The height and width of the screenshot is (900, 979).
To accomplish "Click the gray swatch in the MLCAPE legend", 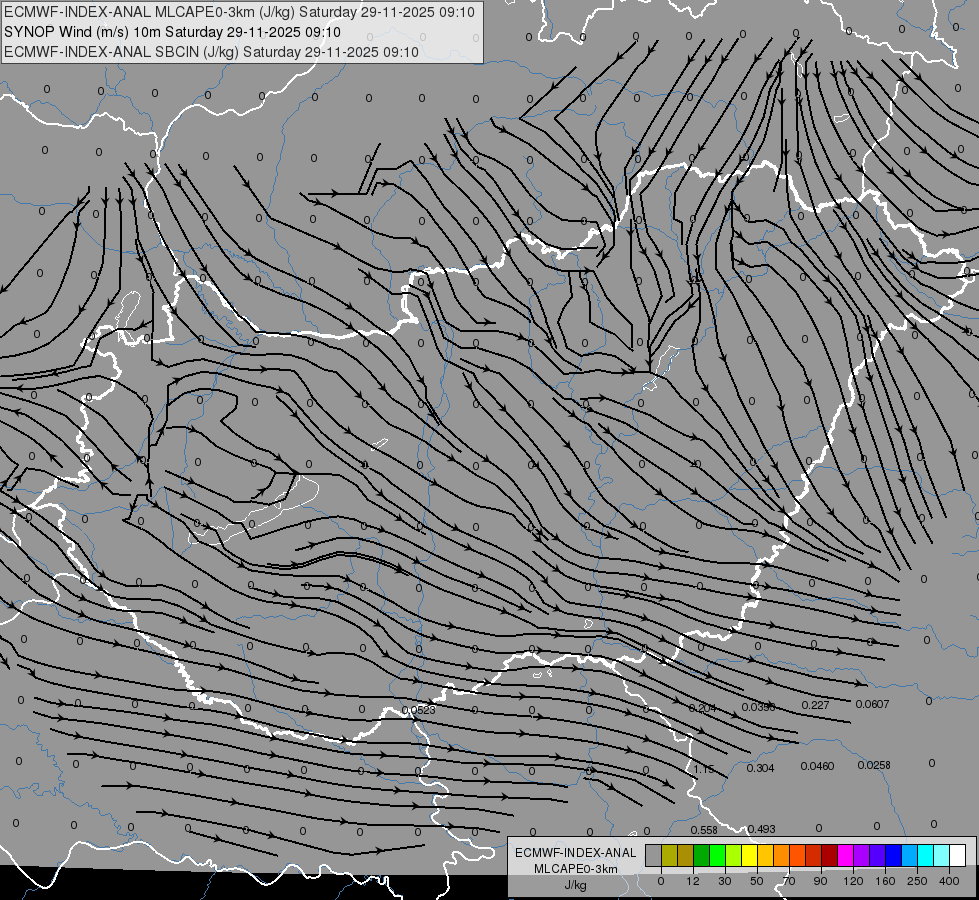I will click(654, 855).
